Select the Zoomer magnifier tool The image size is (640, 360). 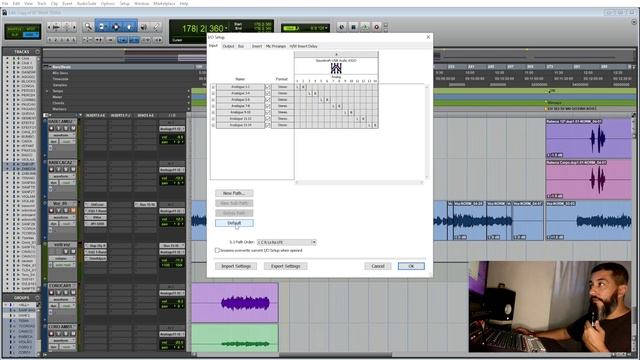tap(89, 27)
